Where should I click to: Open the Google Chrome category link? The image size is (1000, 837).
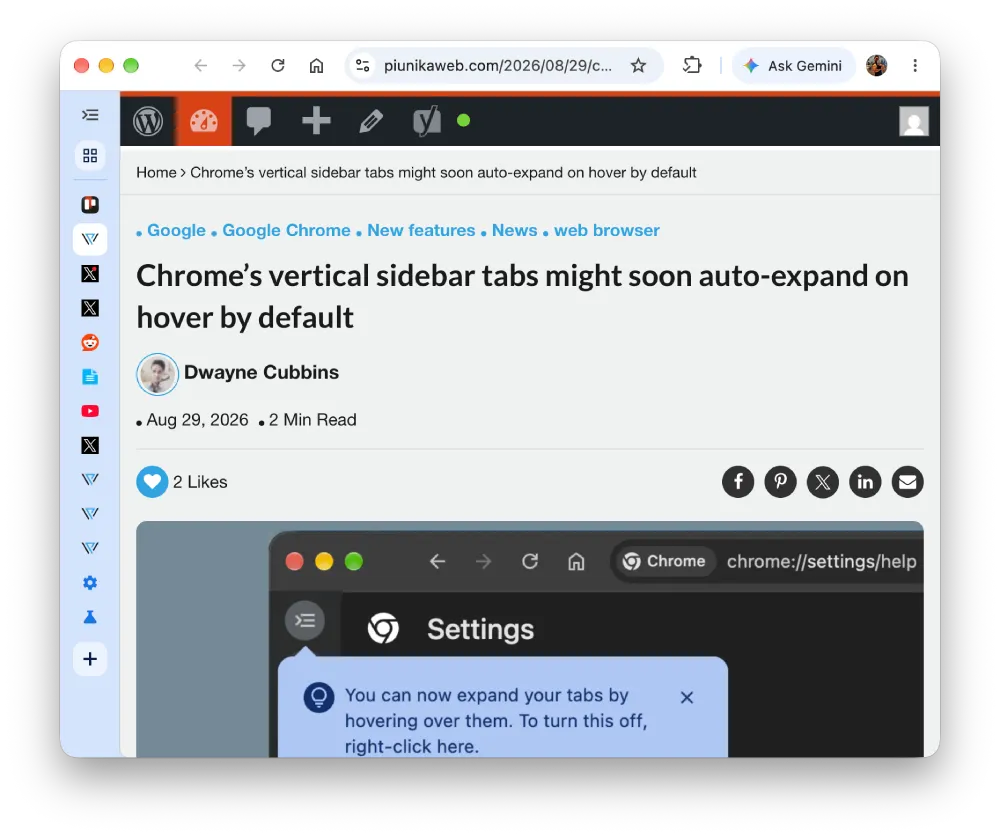point(286,230)
